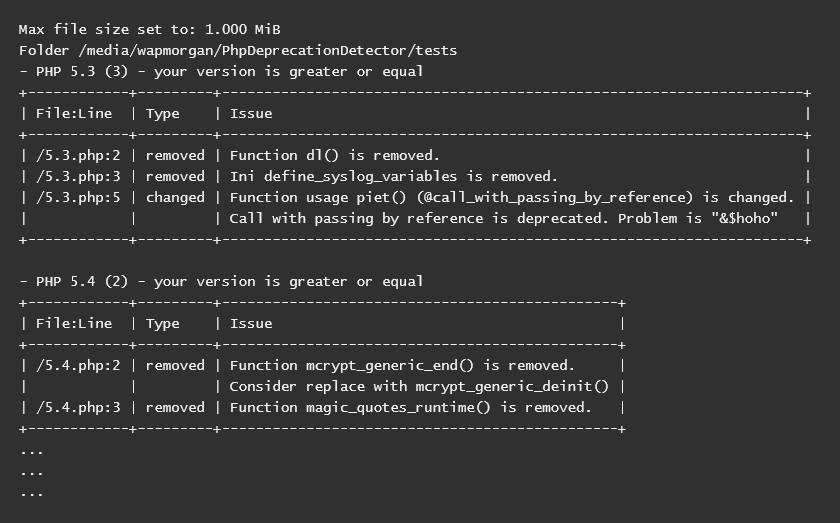Click "Function mcrypt_generic_end() is removed." issue
Viewport: 840px width, 523px height.
pos(402,365)
